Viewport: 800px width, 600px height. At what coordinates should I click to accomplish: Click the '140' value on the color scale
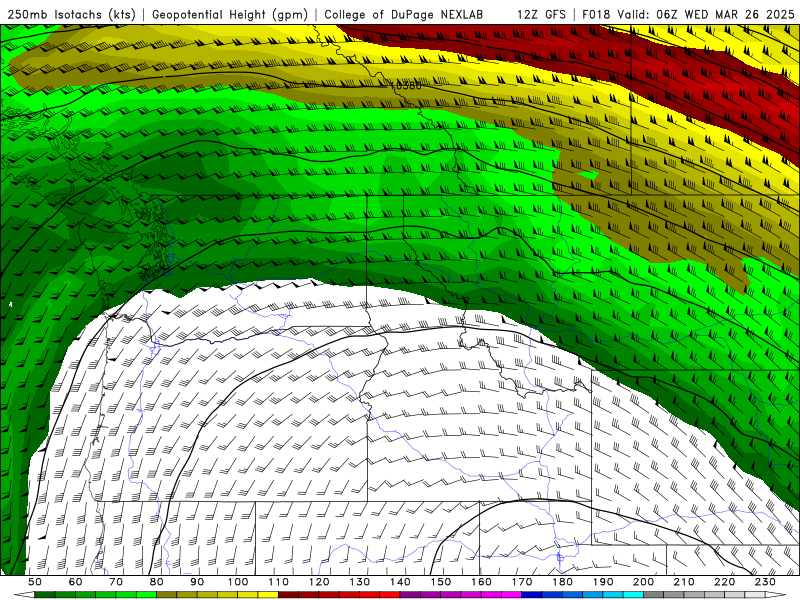tap(400, 582)
